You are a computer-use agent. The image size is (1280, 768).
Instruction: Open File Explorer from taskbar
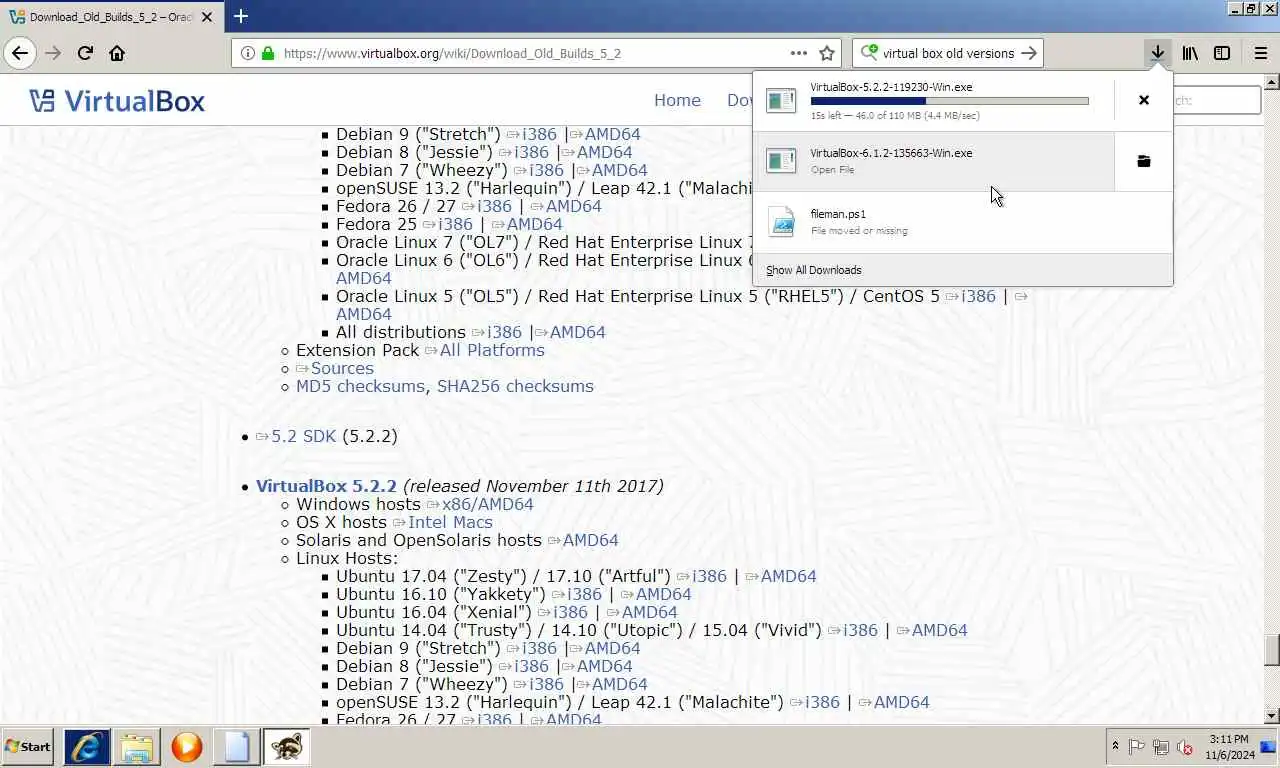pos(137,747)
